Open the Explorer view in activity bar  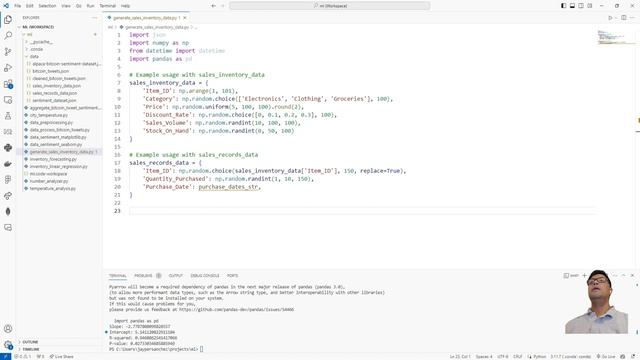pos(8,20)
